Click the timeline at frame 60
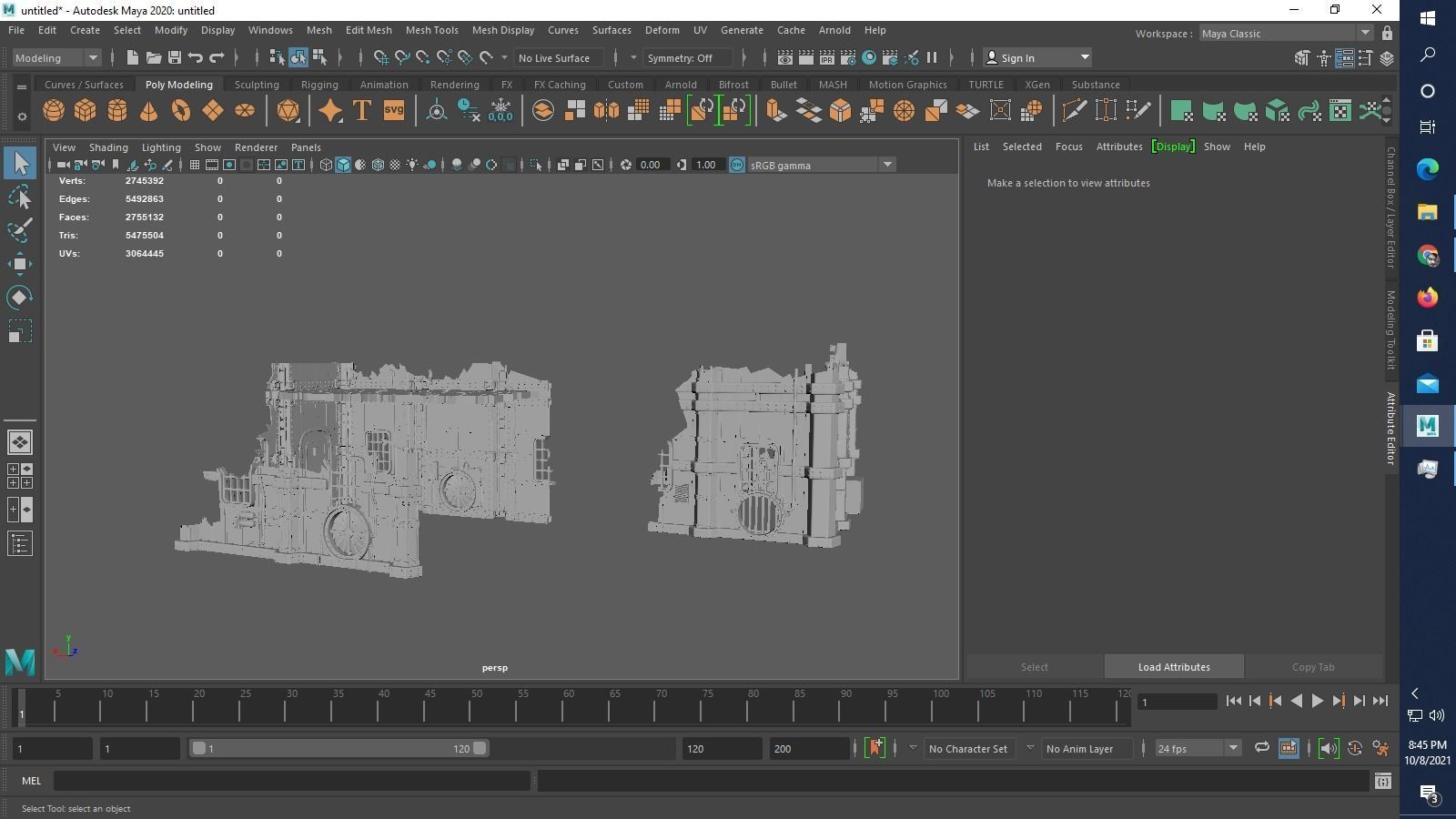 (570, 706)
